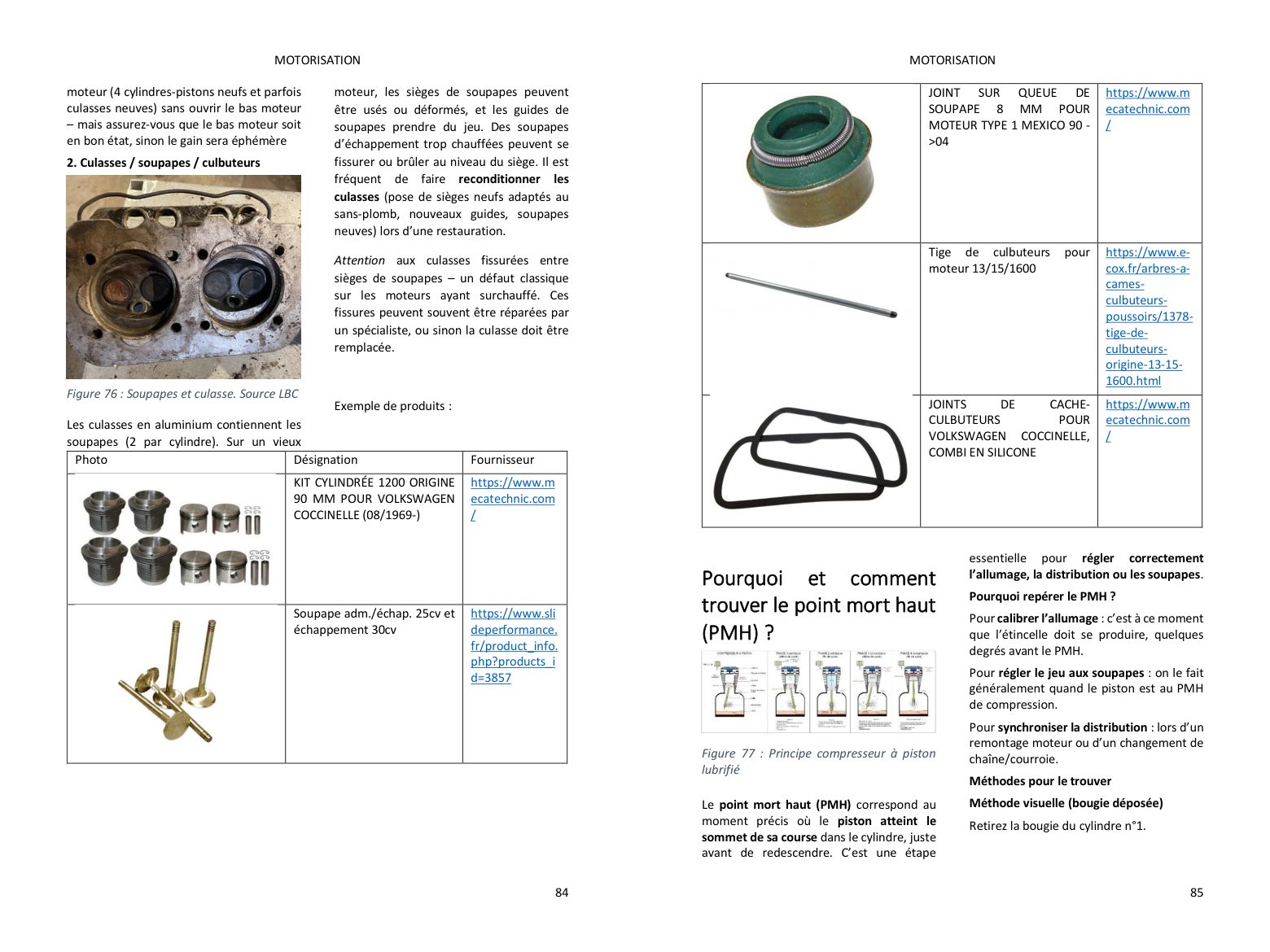This screenshot has height=952, width=1270.
Task: Click heading Pourquoi et comment trouver PMH
Action: (x=818, y=605)
